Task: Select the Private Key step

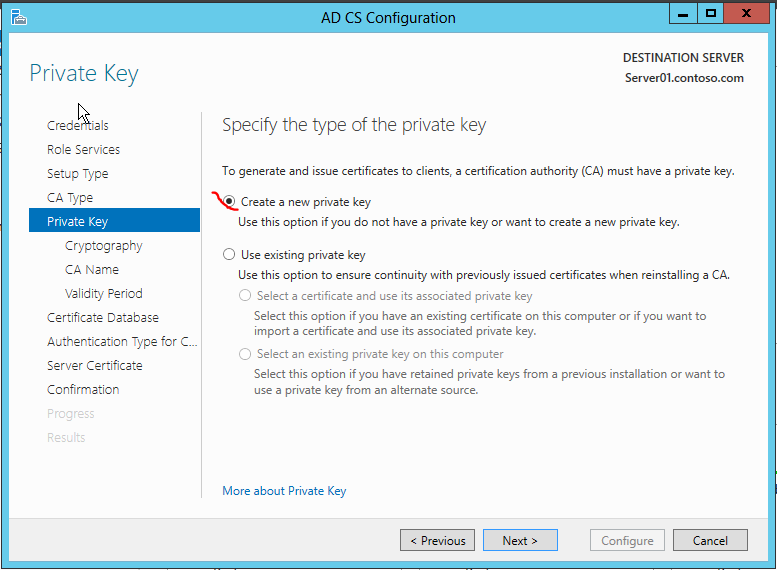Action: [x=77, y=222]
